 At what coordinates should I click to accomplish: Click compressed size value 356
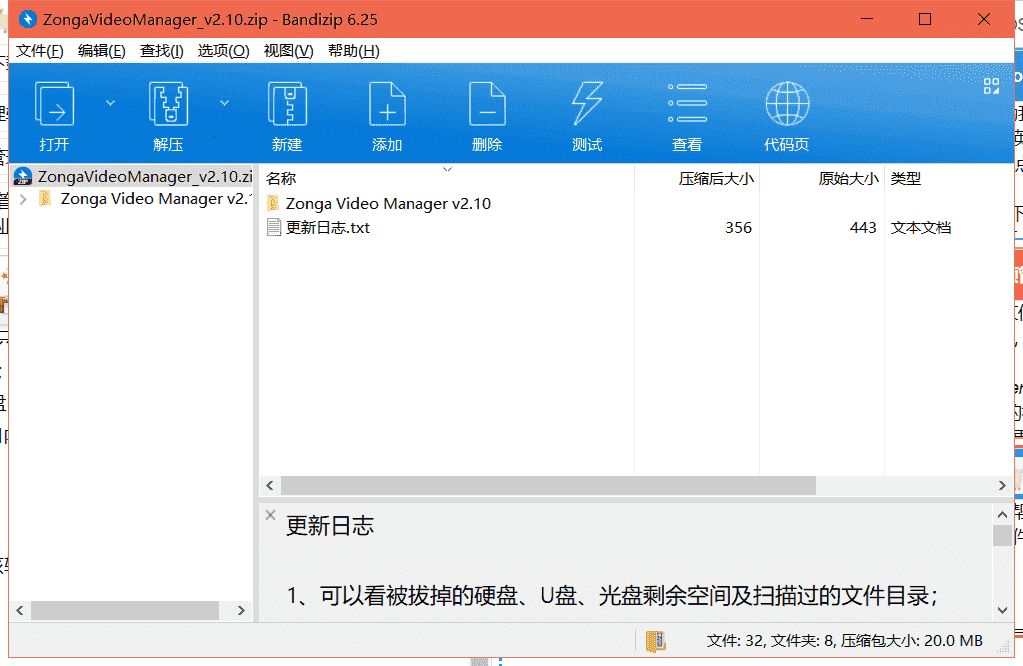pos(739,228)
